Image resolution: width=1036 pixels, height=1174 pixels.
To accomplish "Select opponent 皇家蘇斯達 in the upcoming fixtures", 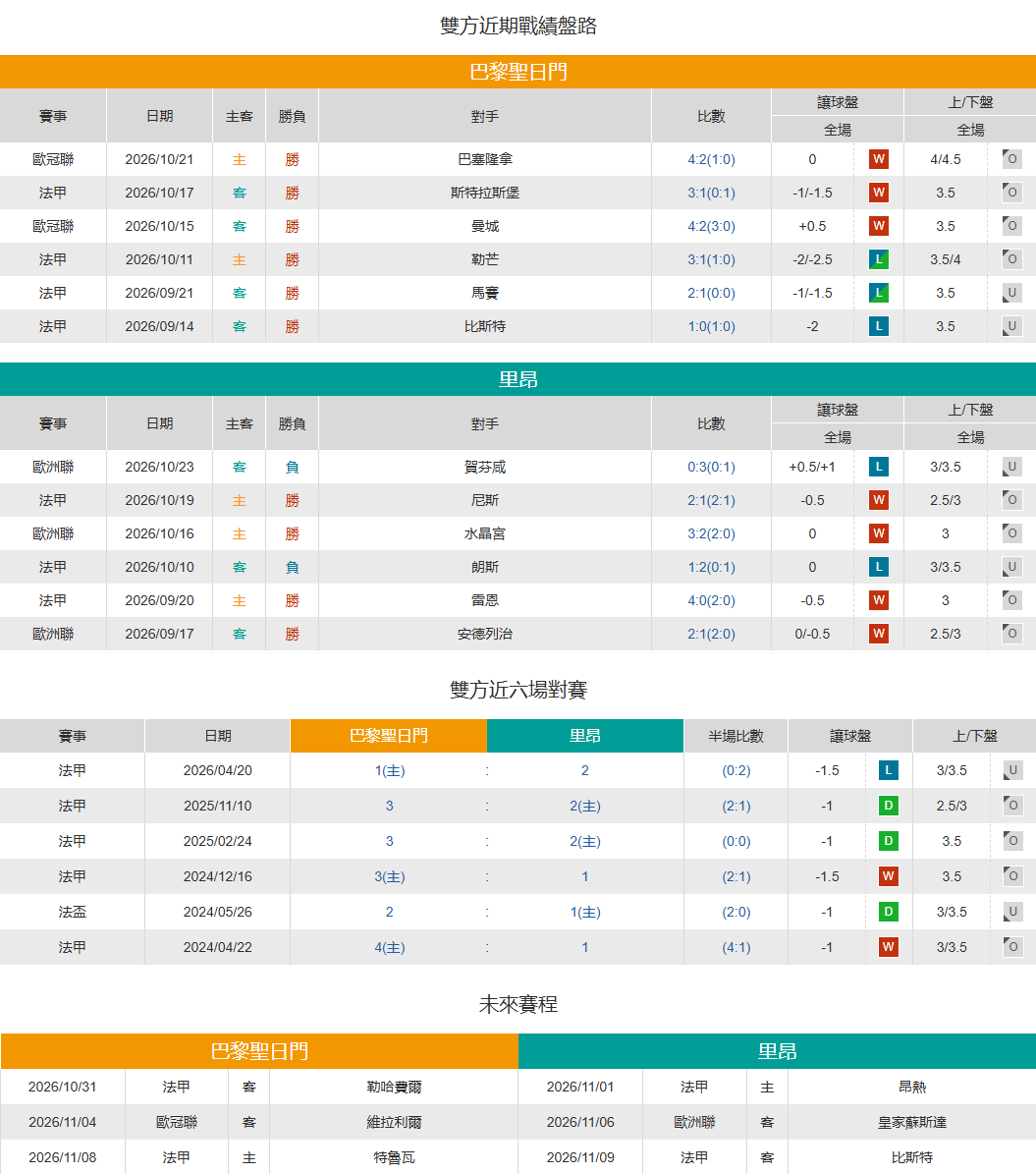I will pos(911,1122).
